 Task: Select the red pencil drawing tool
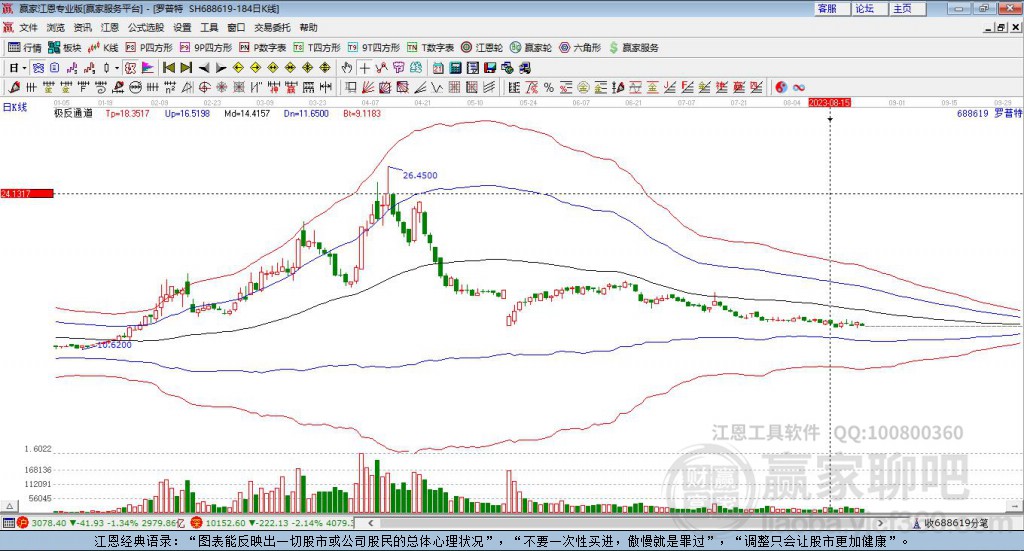(x=14, y=87)
